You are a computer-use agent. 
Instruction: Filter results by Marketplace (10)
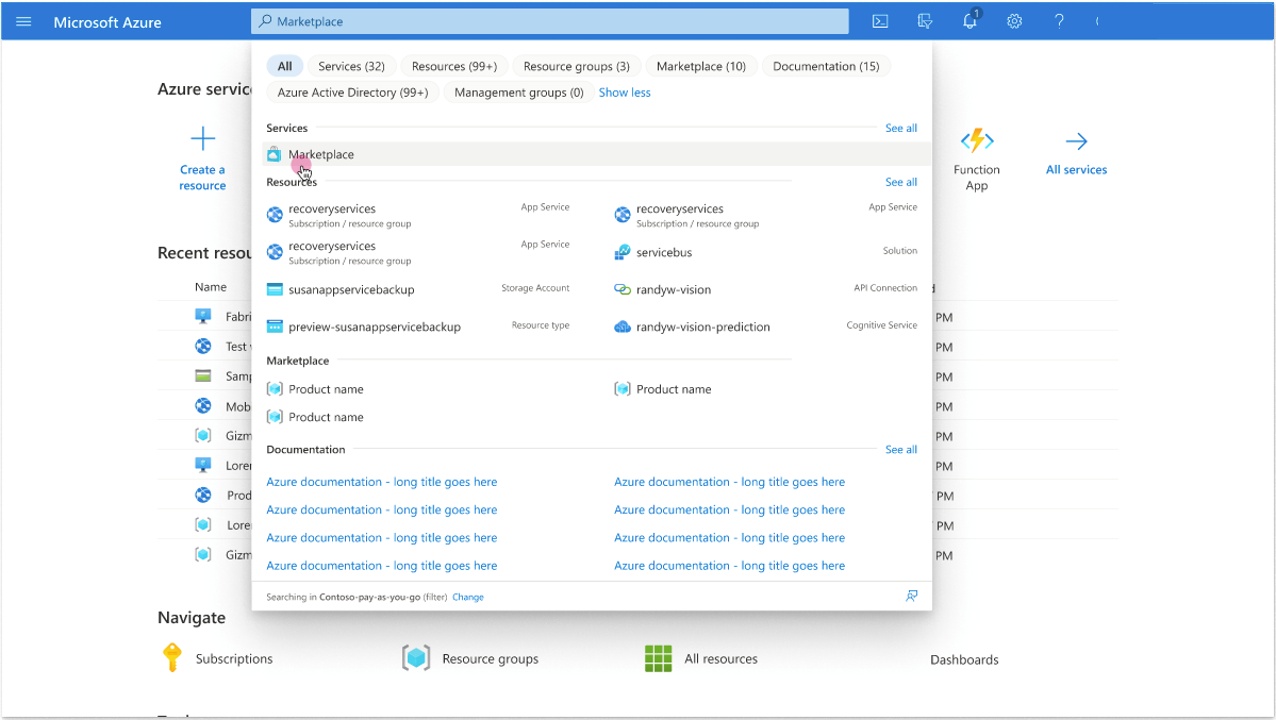[x=701, y=65]
